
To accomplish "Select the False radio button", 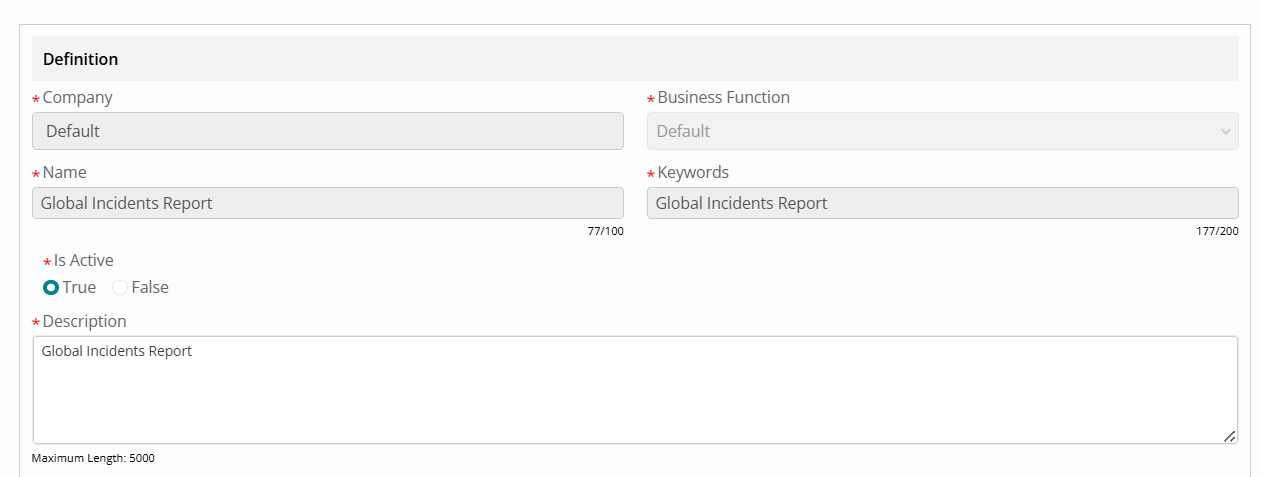I will [x=120, y=287].
